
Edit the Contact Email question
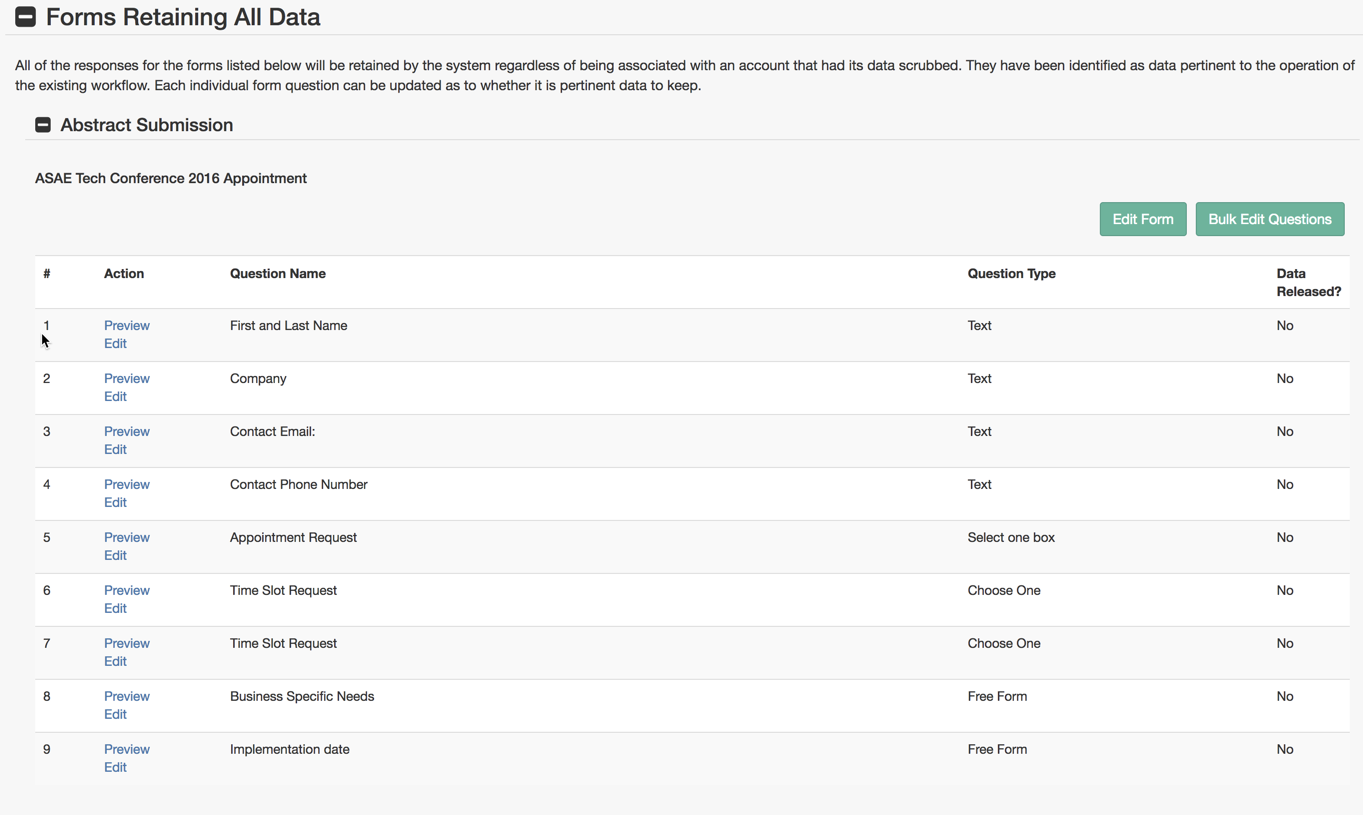(115, 450)
